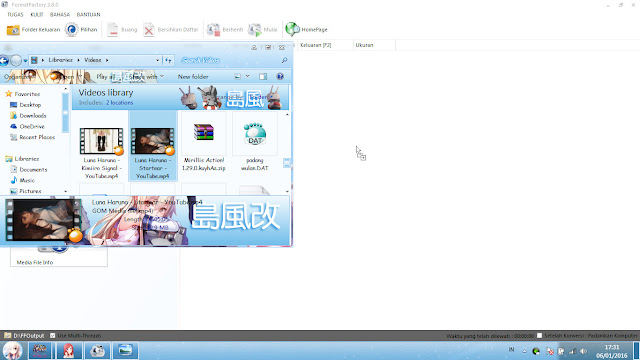Open the KULIT menu
Image resolution: width=640 pixels, height=360 pixels.
pyautogui.click(x=37, y=14)
